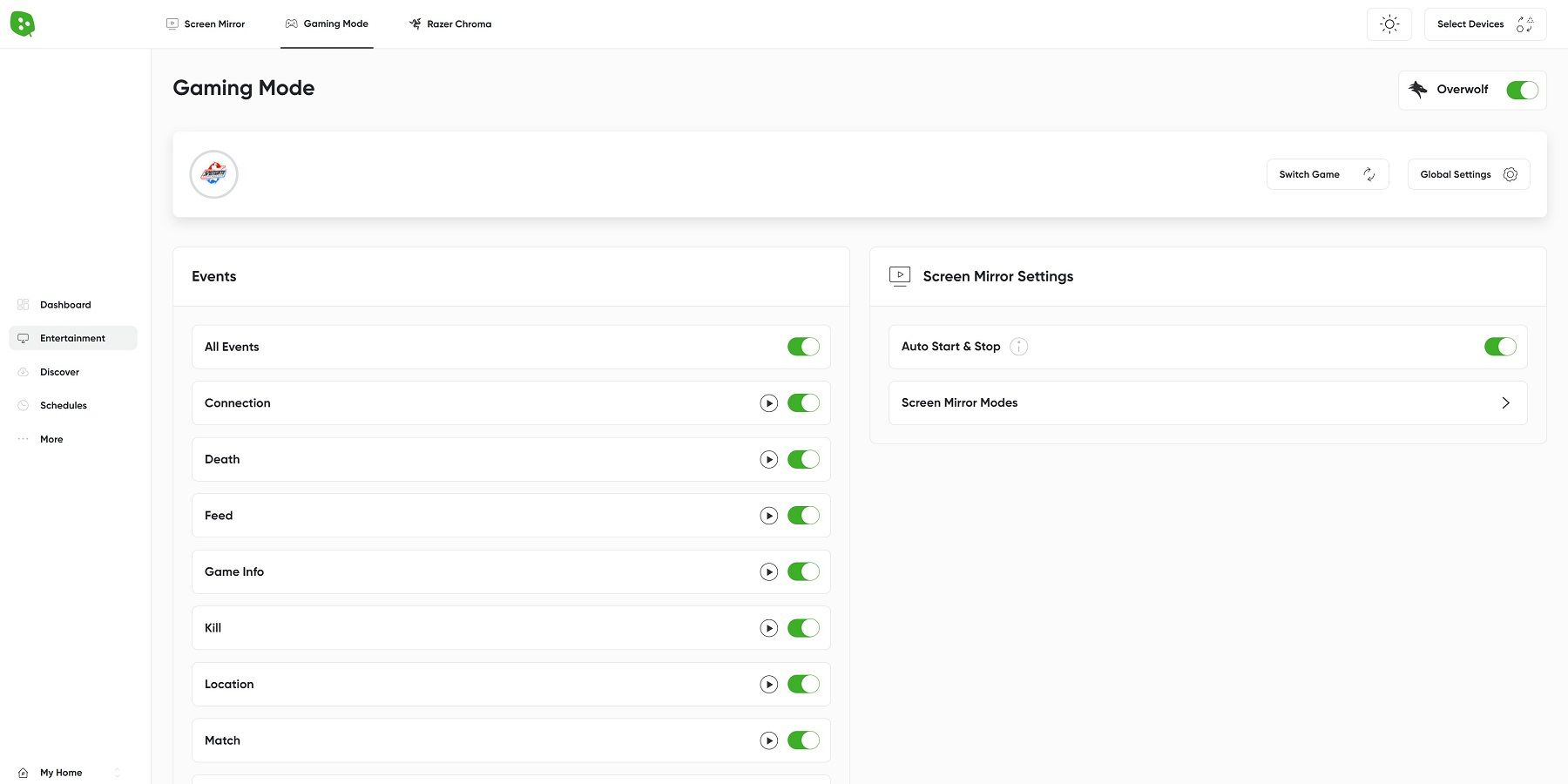The image size is (1568, 784).
Task: Preview the Death event
Action: (768, 459)
